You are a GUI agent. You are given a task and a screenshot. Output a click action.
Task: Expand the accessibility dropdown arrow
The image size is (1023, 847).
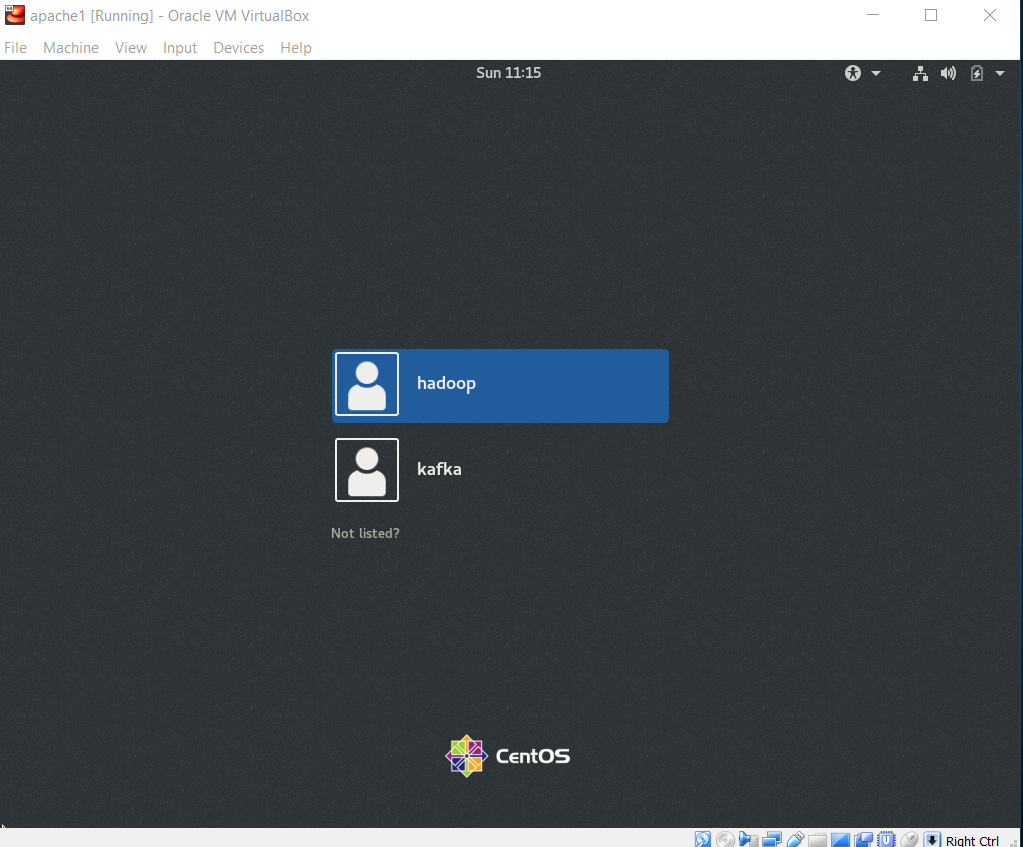tap(876, 73)
